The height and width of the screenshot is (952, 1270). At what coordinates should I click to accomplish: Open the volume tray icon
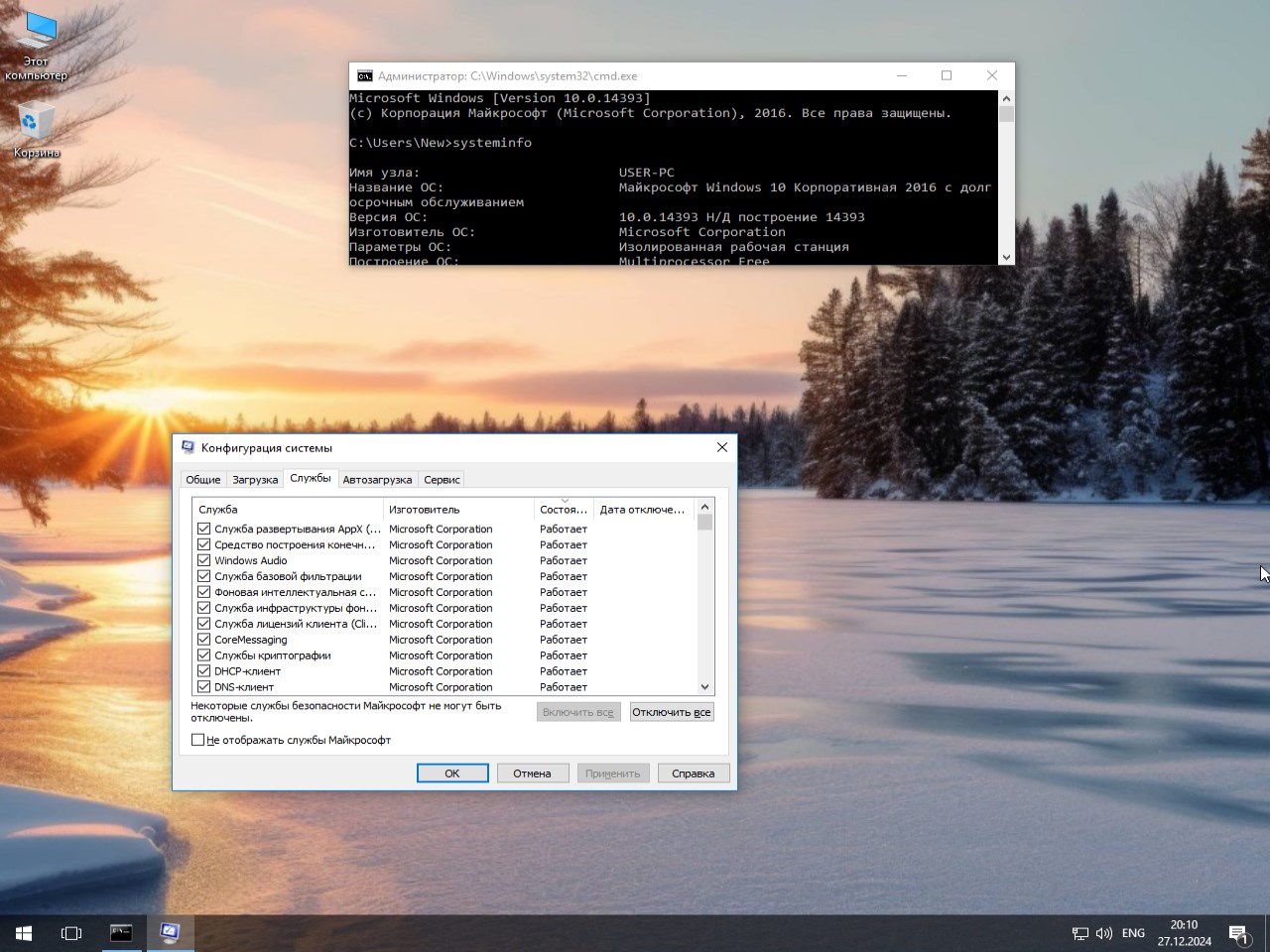1104,933
